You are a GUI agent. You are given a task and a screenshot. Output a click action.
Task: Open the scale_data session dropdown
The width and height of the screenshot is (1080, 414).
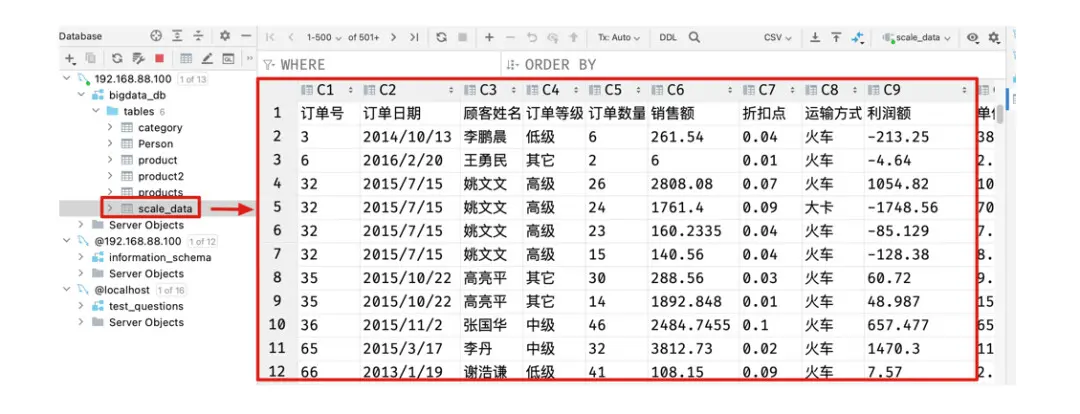click(x=917, y=38)
